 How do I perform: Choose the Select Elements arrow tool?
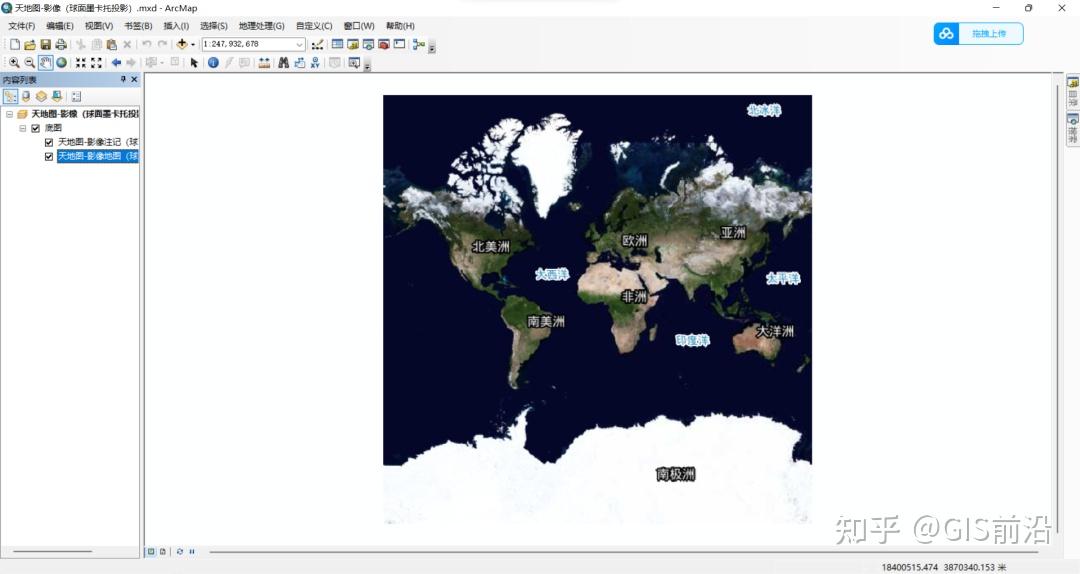194,63
